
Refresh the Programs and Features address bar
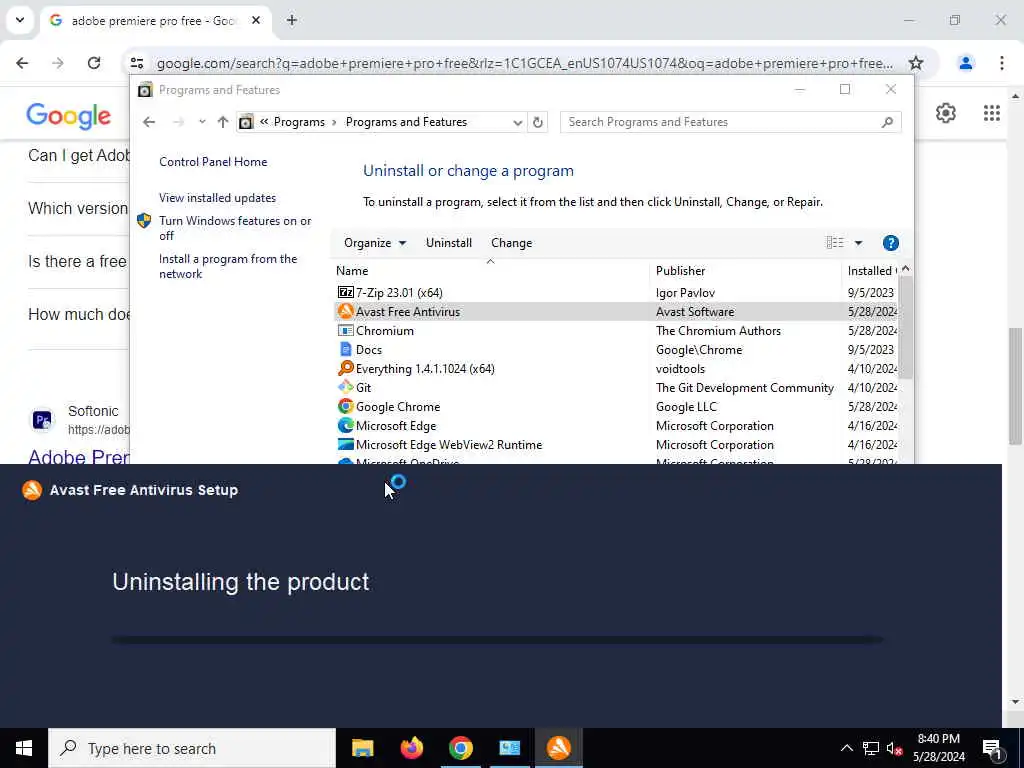tap(537, 122)
